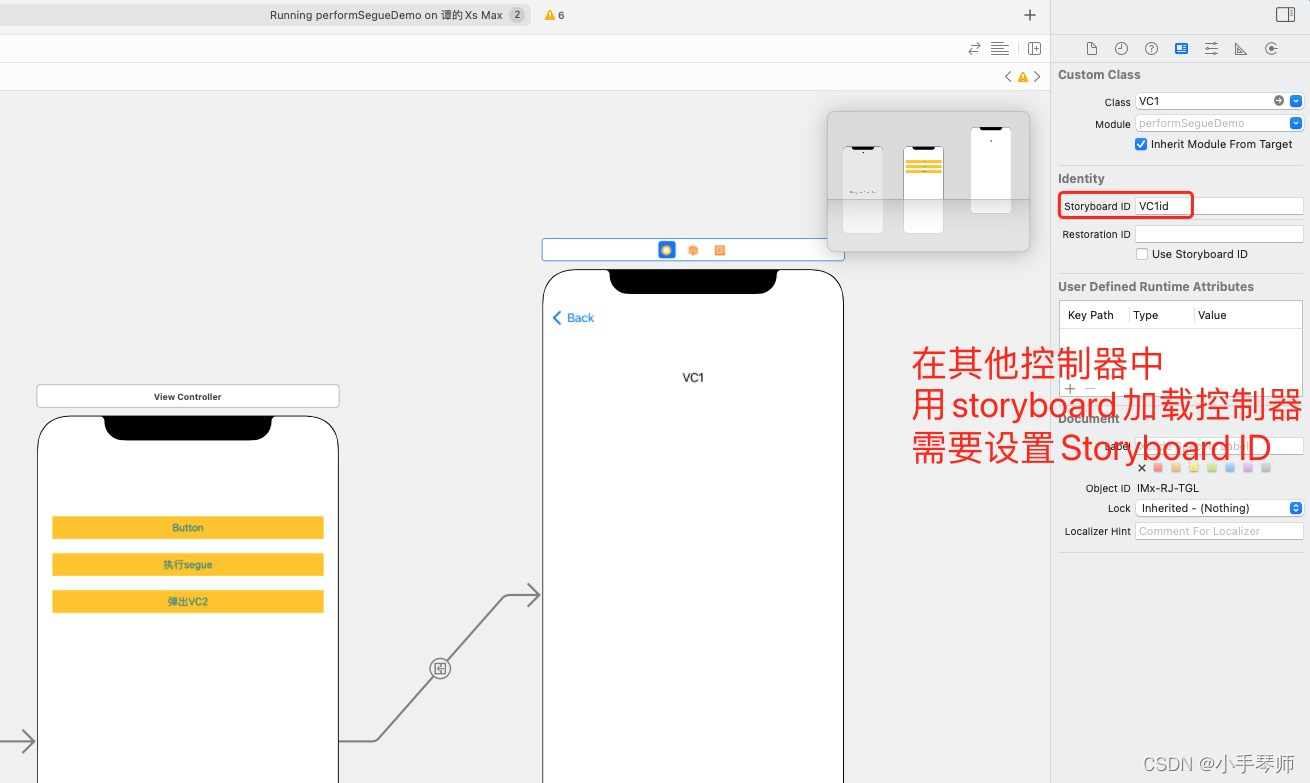Open the Lock popup menu
This screenshot has height=783, width=1310.
1220,508
